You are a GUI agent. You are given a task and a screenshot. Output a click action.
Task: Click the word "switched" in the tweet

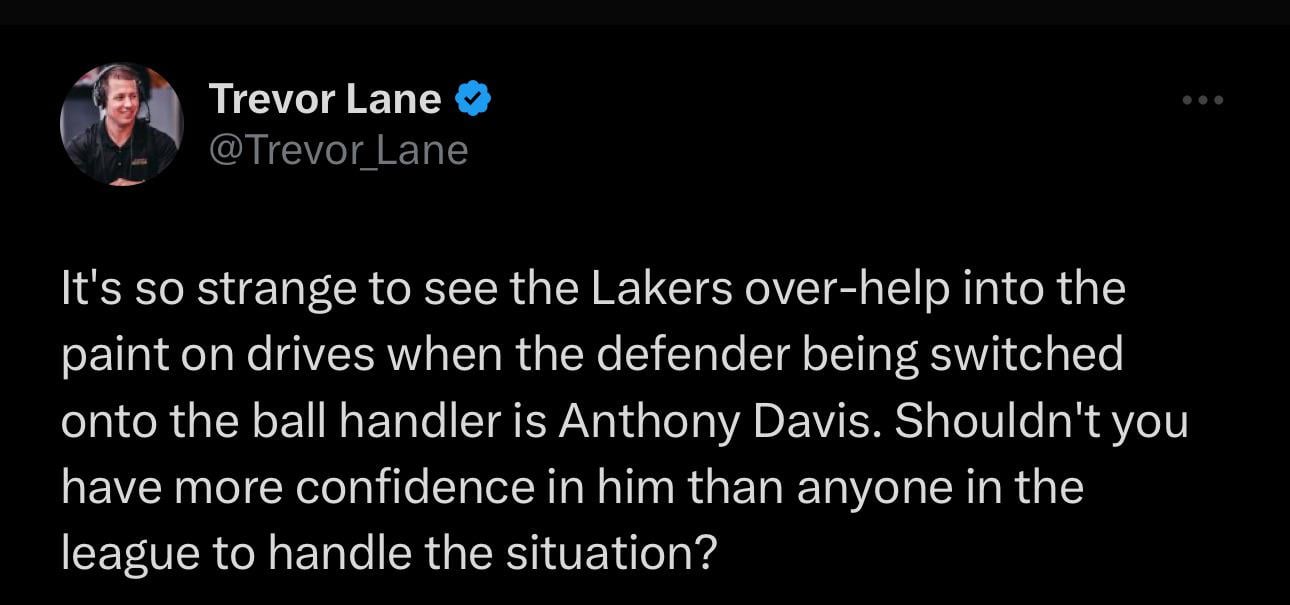[1026, 356]
